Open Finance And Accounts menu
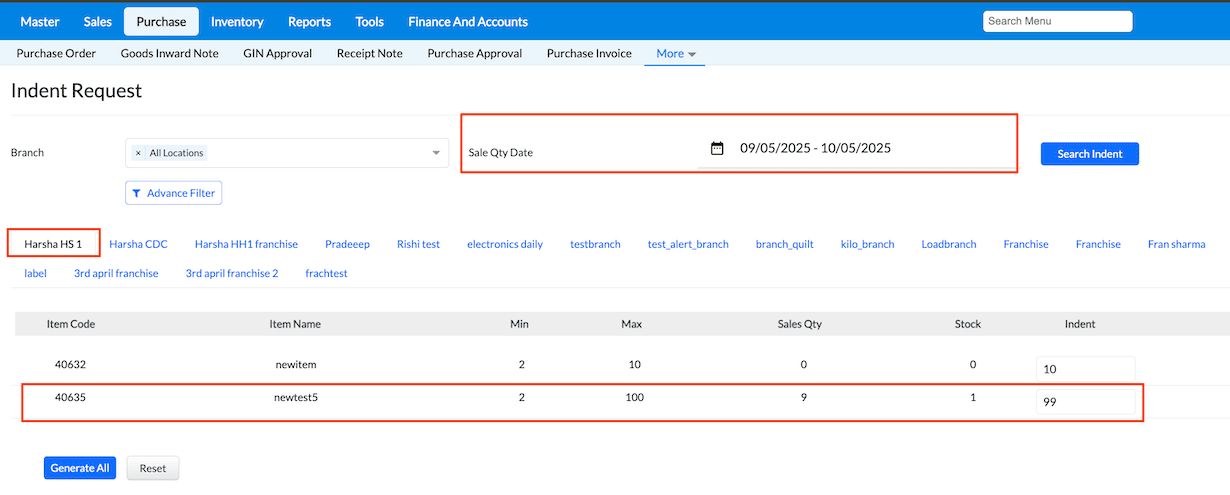This screenshot has width=1230, height=495. (x=468, y=21)
